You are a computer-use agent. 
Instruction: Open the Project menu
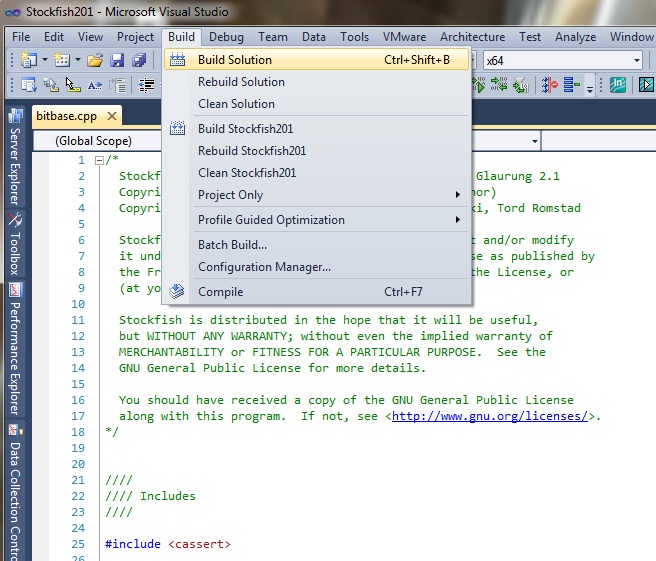(x=136, y=37)
